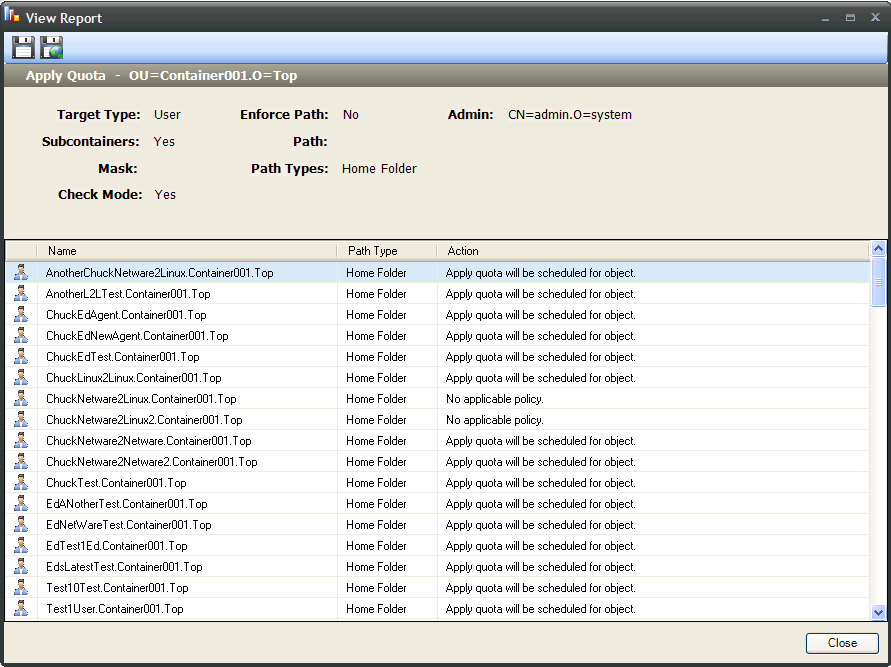Click header OU=Container001.O=Top text

coord(213,76)
